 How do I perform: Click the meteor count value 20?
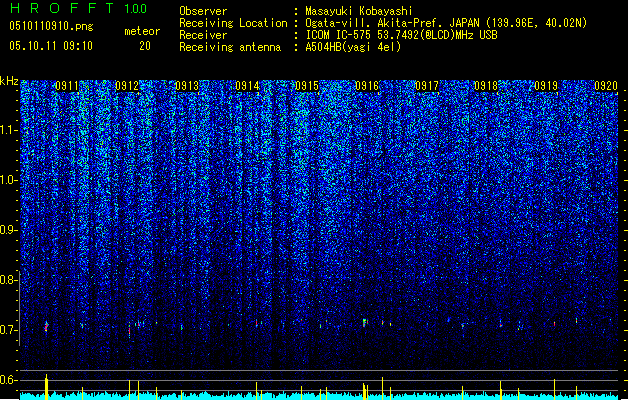(x=145, y=46)
